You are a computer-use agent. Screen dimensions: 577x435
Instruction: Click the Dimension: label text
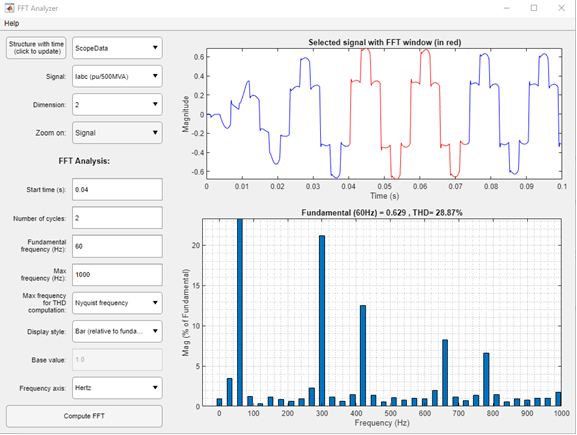(x=49, y=105)
